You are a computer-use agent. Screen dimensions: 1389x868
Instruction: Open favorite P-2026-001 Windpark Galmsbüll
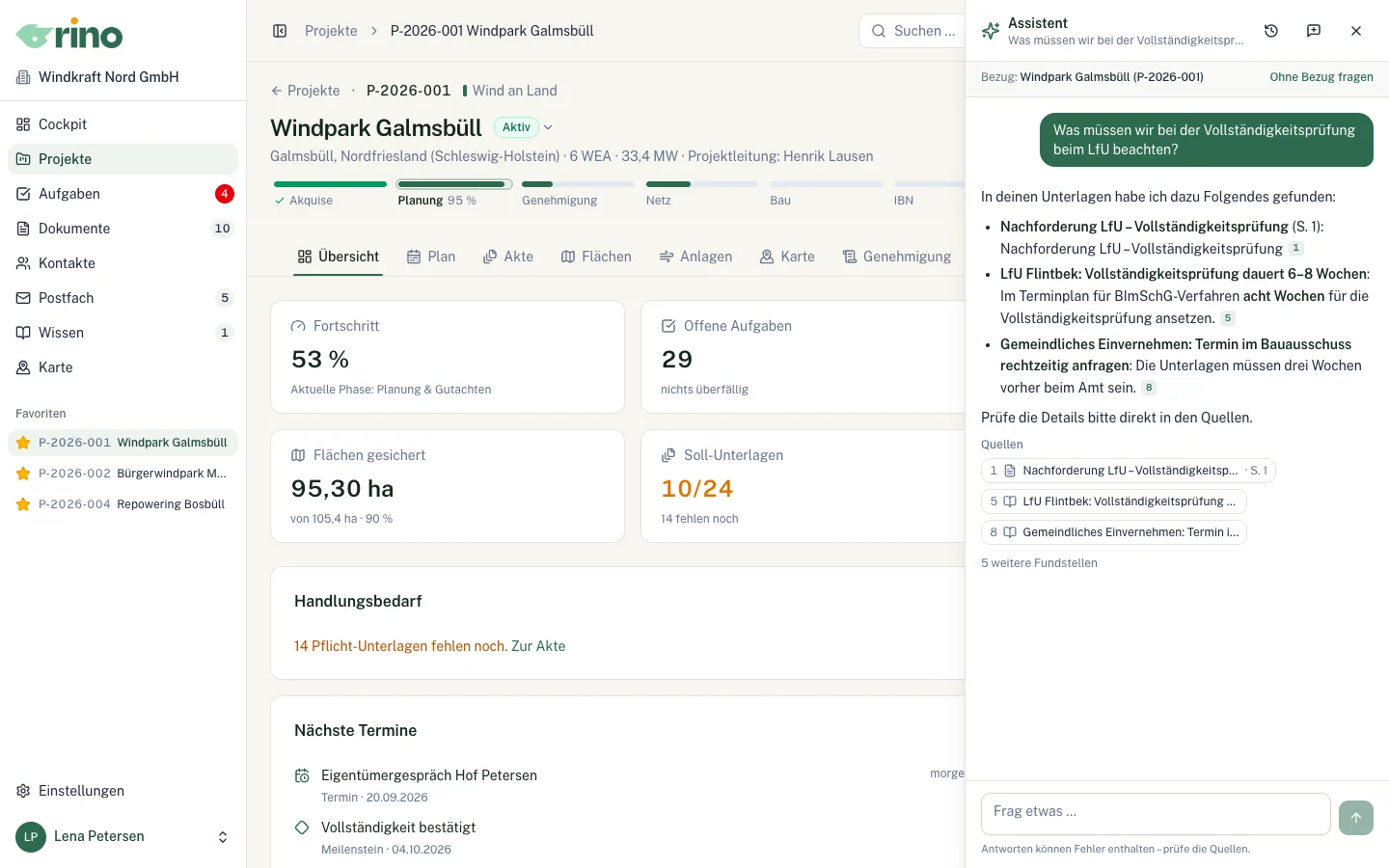(123, 443)
